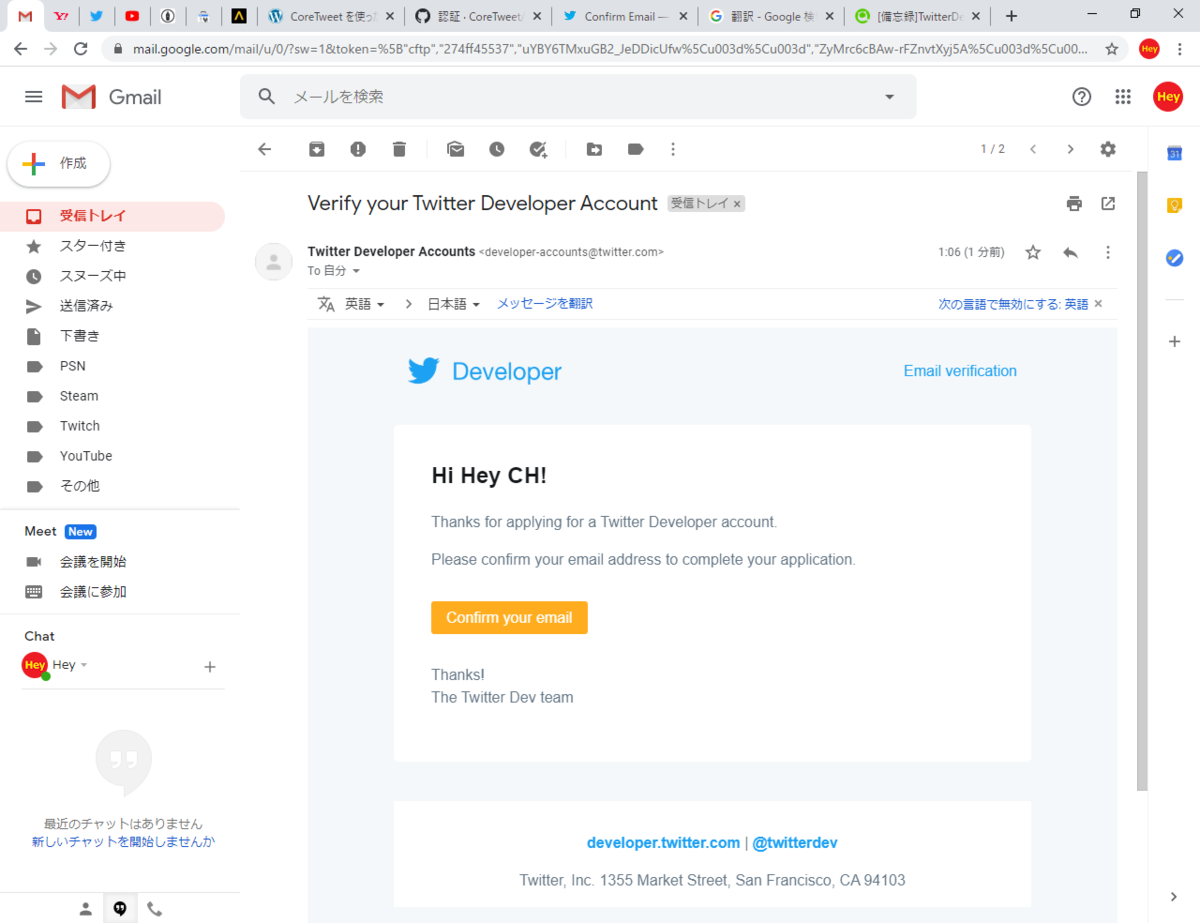This screenshot has width=1200, height=923.
Task: Open Google Keep side panel
Action: [1175, 205]
